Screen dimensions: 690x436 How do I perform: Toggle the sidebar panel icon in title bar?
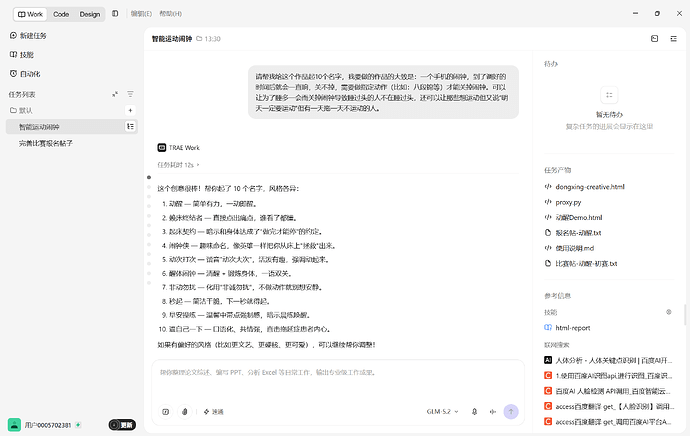115,14
